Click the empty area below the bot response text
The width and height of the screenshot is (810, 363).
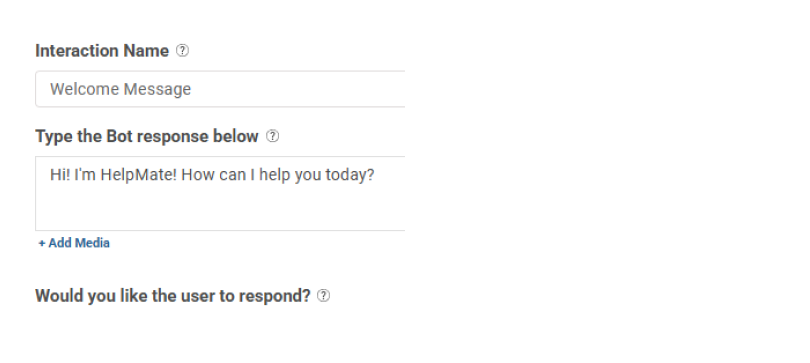click(x=220, y=209)
